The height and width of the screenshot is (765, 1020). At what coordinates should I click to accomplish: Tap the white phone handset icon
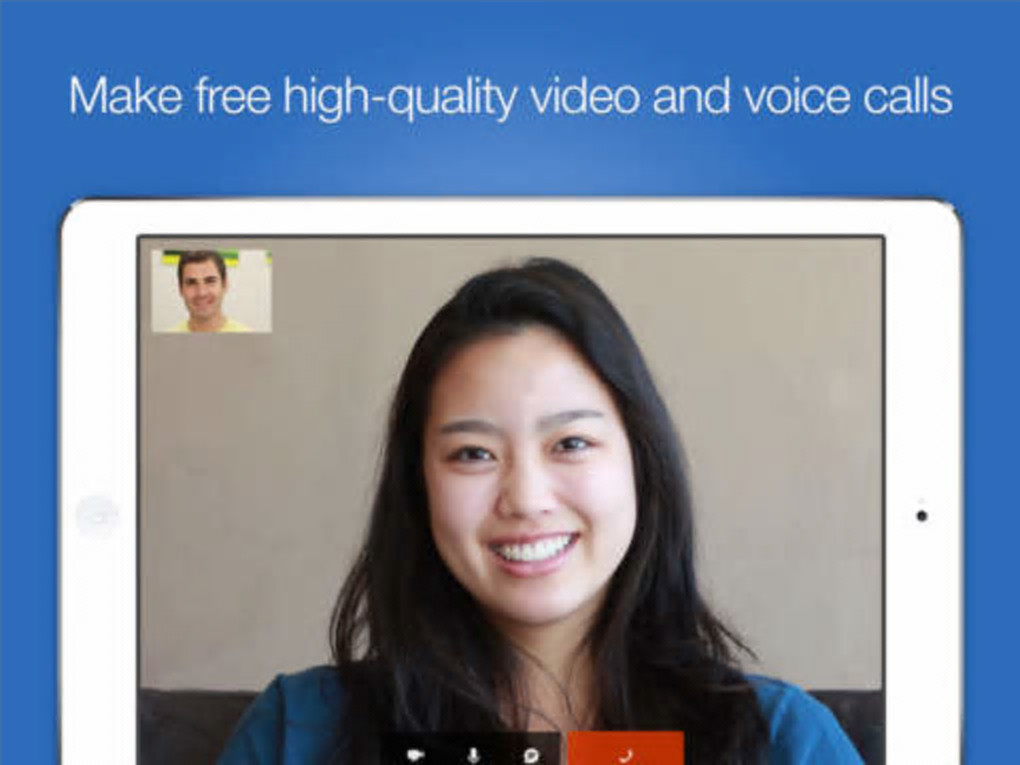point(626,755)
